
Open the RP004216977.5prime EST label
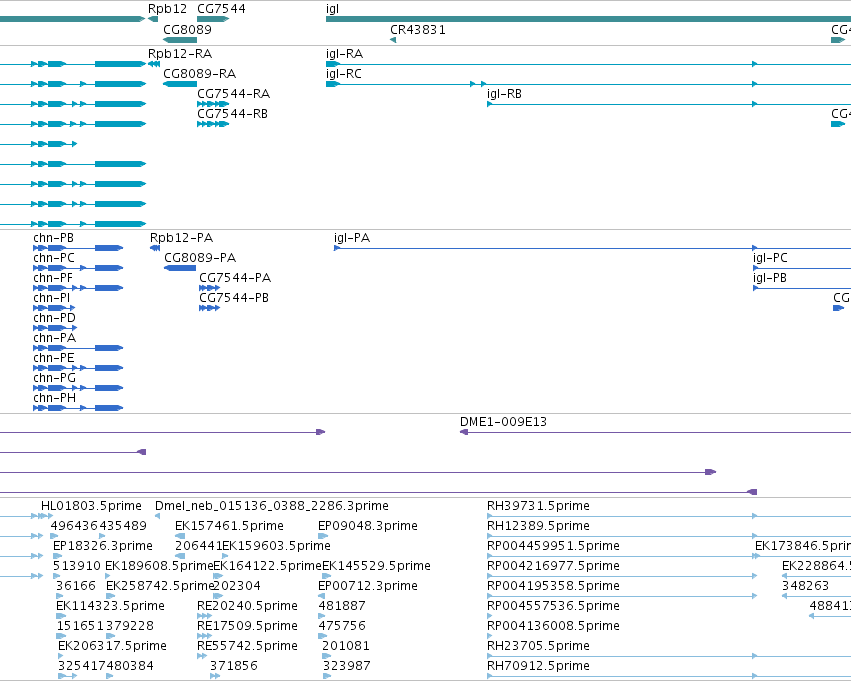(553, 567)
